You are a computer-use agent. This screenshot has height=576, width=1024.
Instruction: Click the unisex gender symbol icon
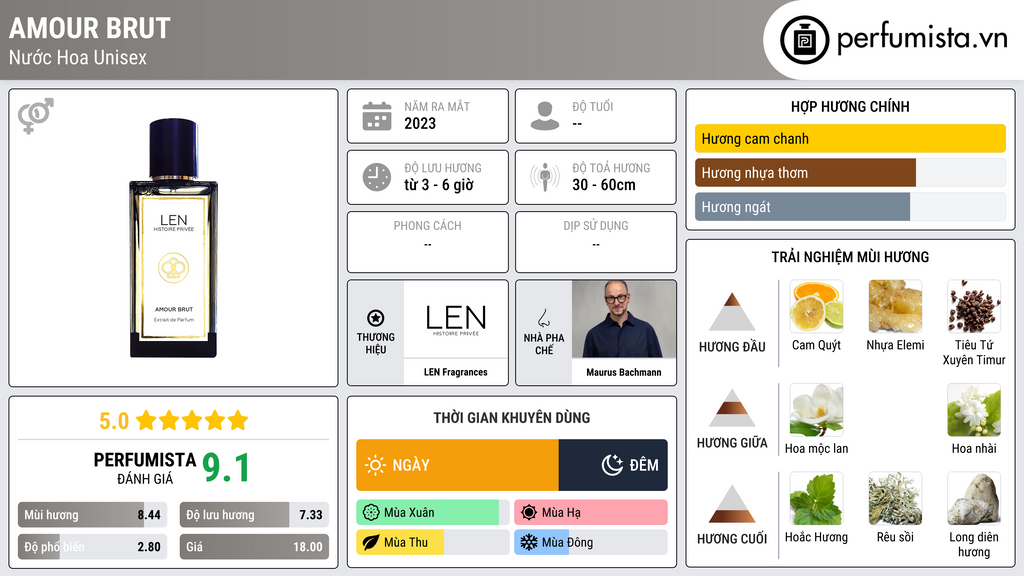pos(35,116)
